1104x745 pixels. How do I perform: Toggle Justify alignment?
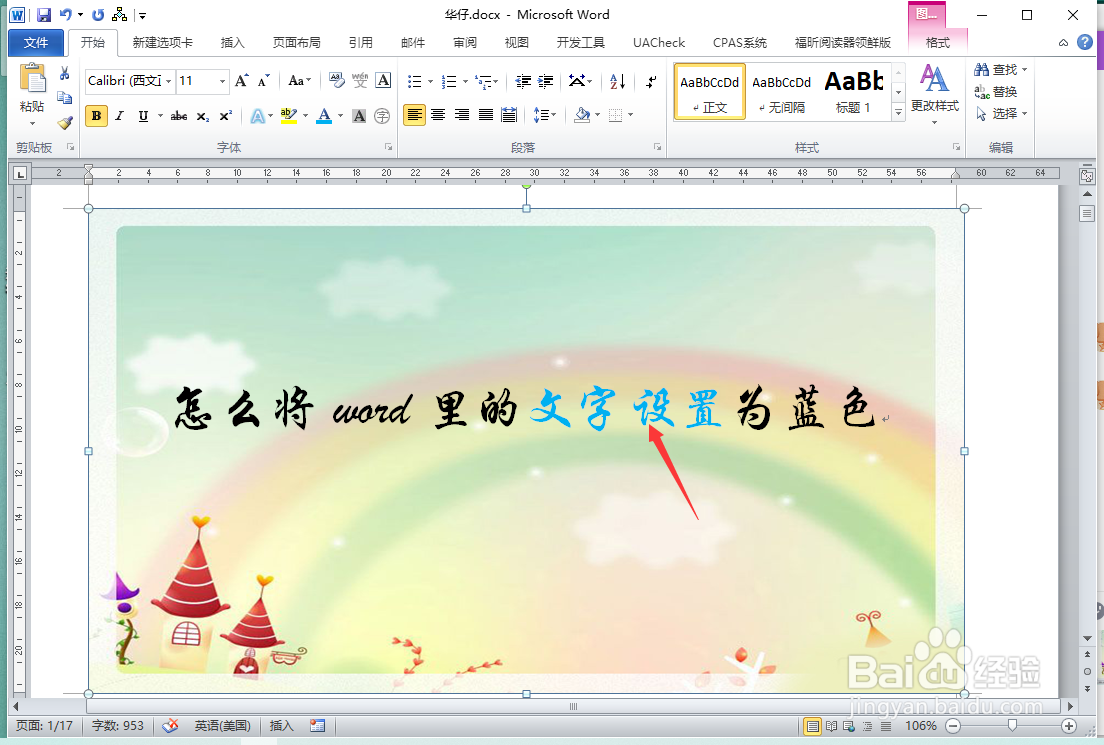click(486, 115)
